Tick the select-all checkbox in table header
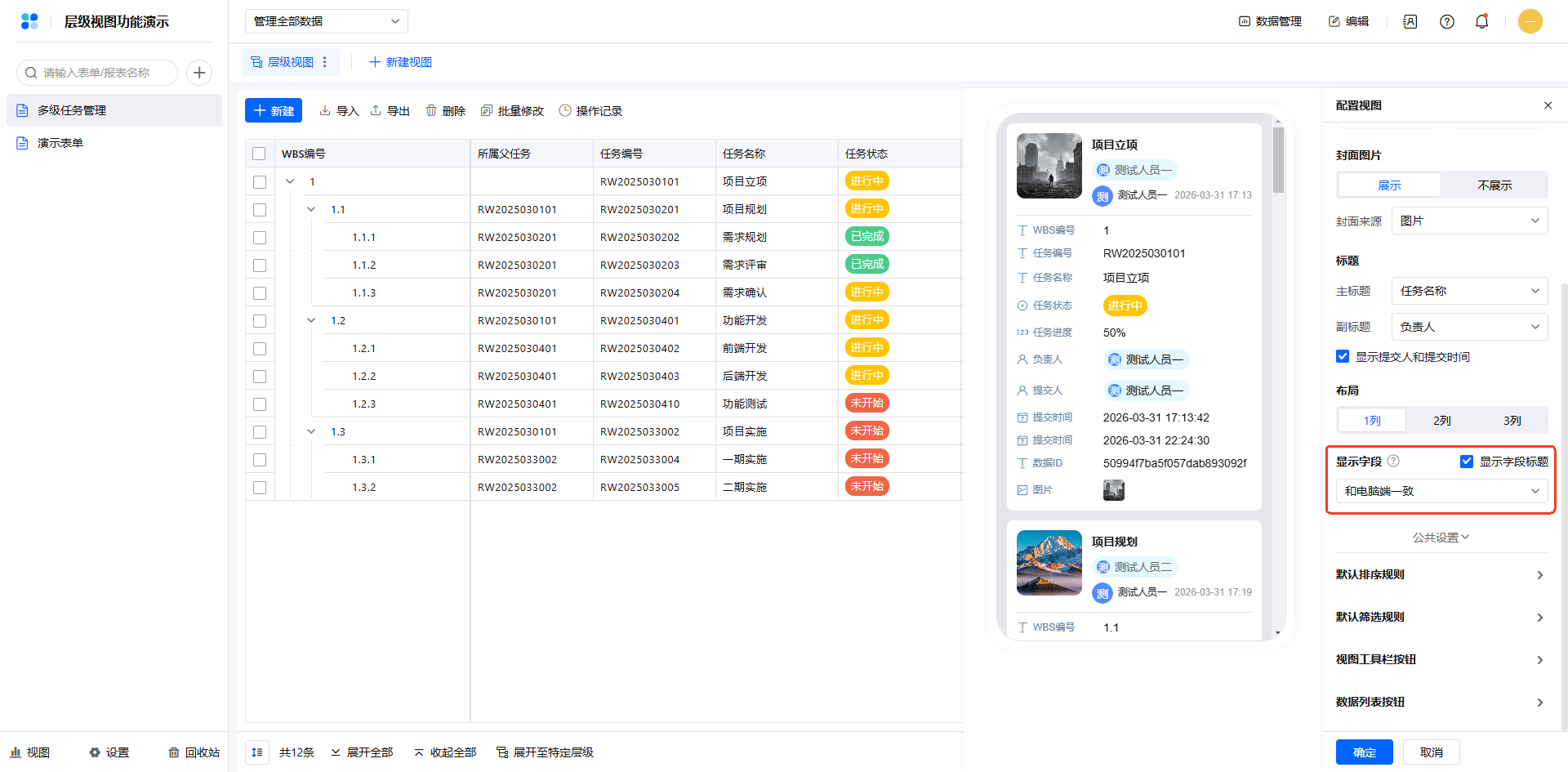This screenshot has height=772, width=1568. pos(260,154)
